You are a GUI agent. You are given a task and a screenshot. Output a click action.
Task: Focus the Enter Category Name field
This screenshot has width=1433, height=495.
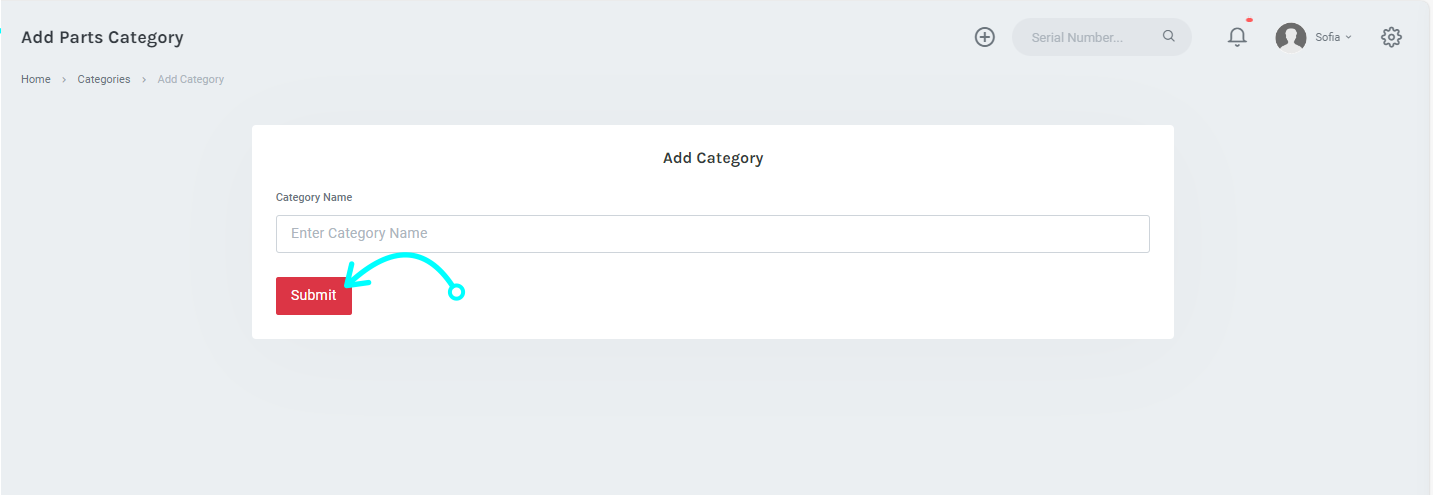[713, 234]
